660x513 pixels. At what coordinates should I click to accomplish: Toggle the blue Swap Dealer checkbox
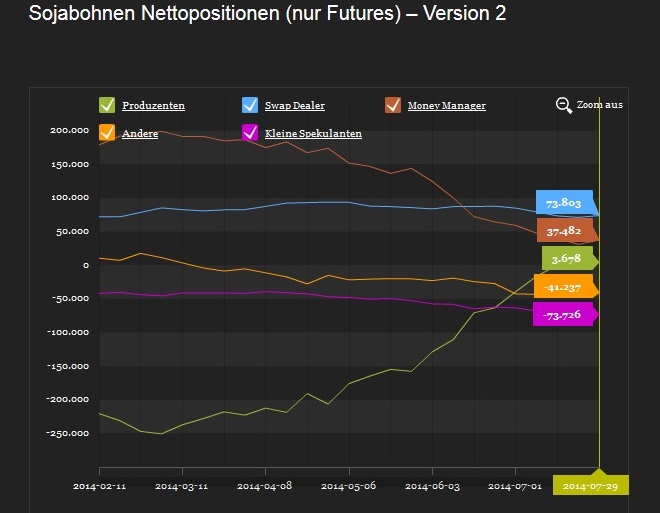250,105
